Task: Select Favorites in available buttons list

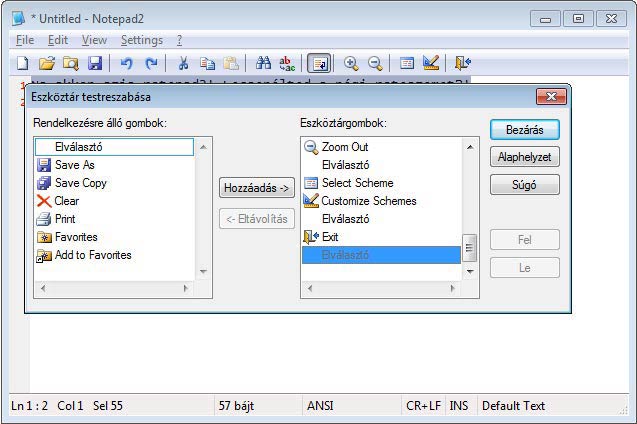Action: pyautogui.click(x=115, y=237)
